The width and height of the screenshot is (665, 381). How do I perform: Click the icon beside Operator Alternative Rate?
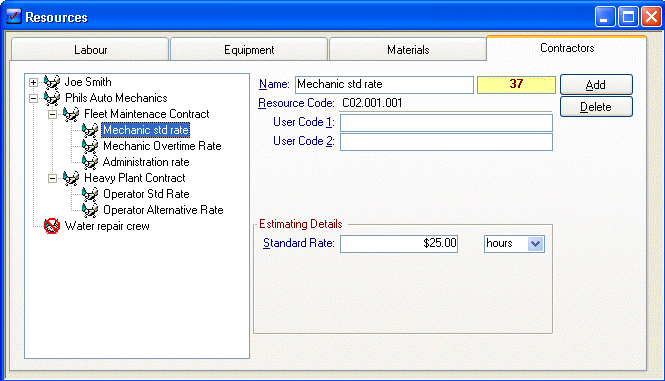click(x=90, y=210)
